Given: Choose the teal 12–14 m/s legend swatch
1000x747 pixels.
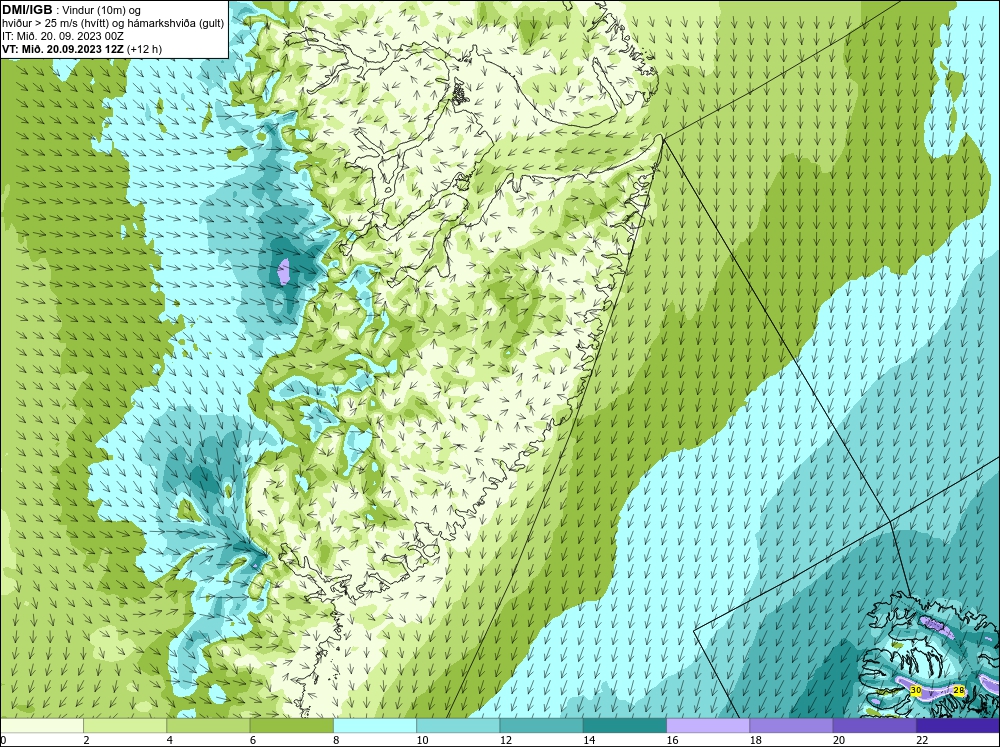Looking at the screenshot, I should click(541, 726).
